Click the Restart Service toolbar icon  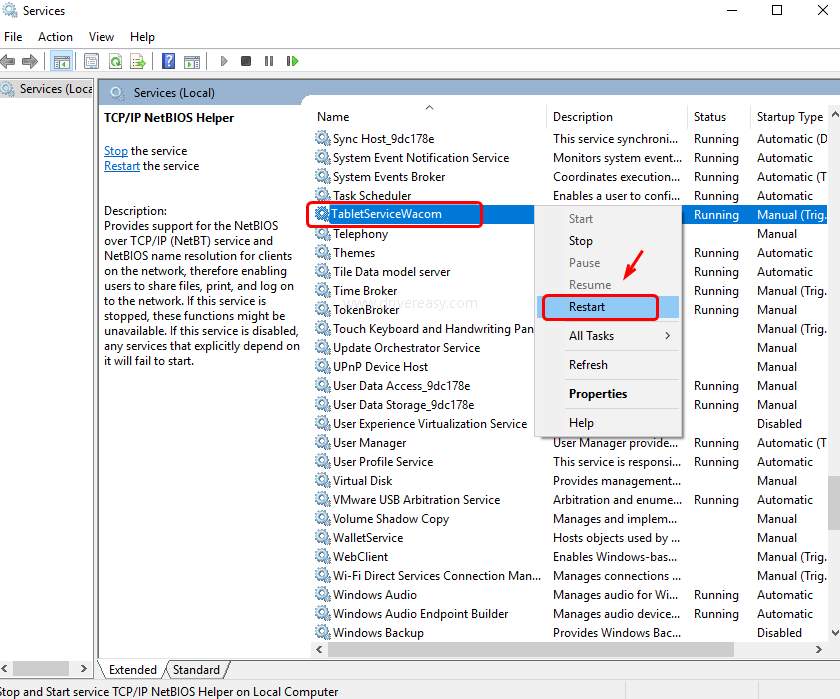pos(293,61)
